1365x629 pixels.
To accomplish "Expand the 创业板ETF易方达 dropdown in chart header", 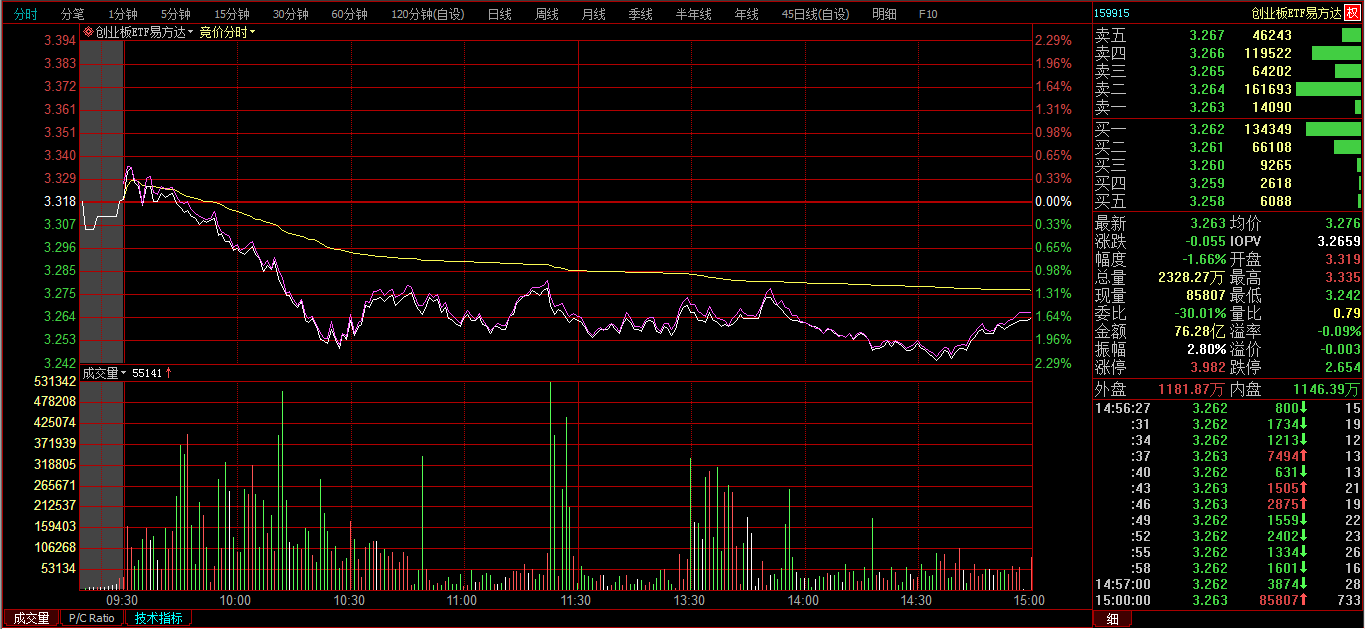I will 191,32.
